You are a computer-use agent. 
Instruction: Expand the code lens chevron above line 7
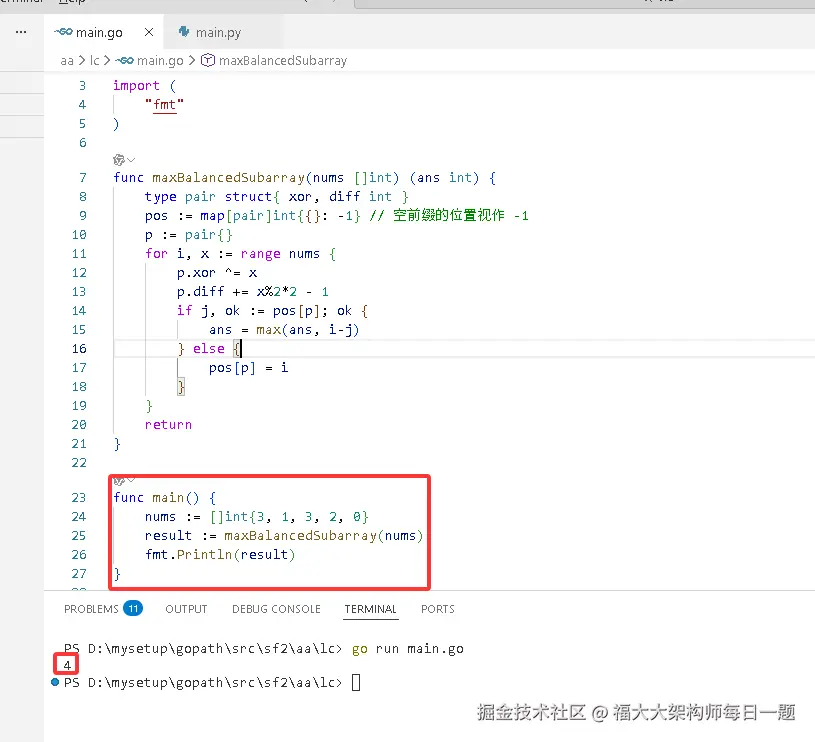click(131, 160)
